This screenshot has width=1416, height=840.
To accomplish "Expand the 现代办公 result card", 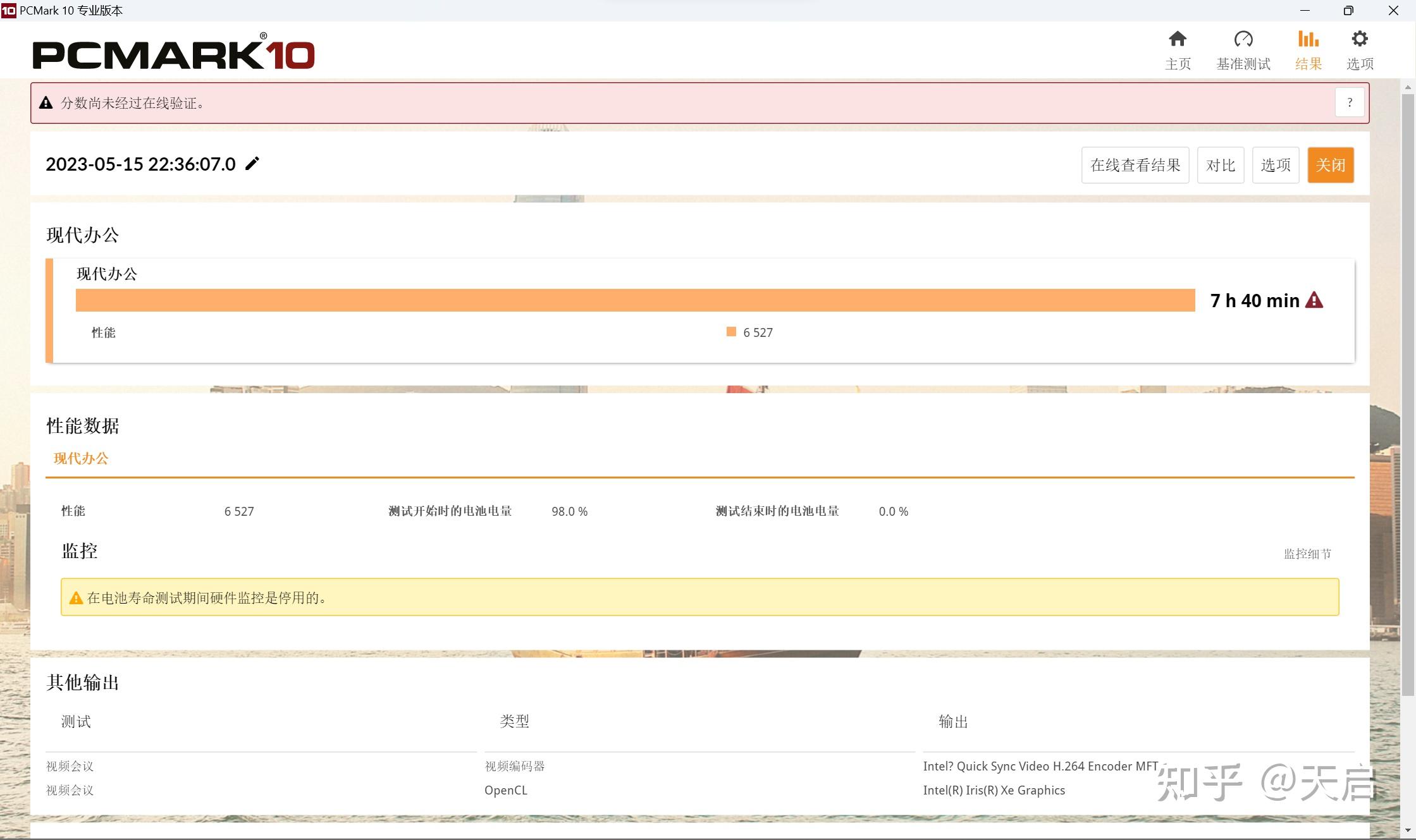I will tap(106, 274).
